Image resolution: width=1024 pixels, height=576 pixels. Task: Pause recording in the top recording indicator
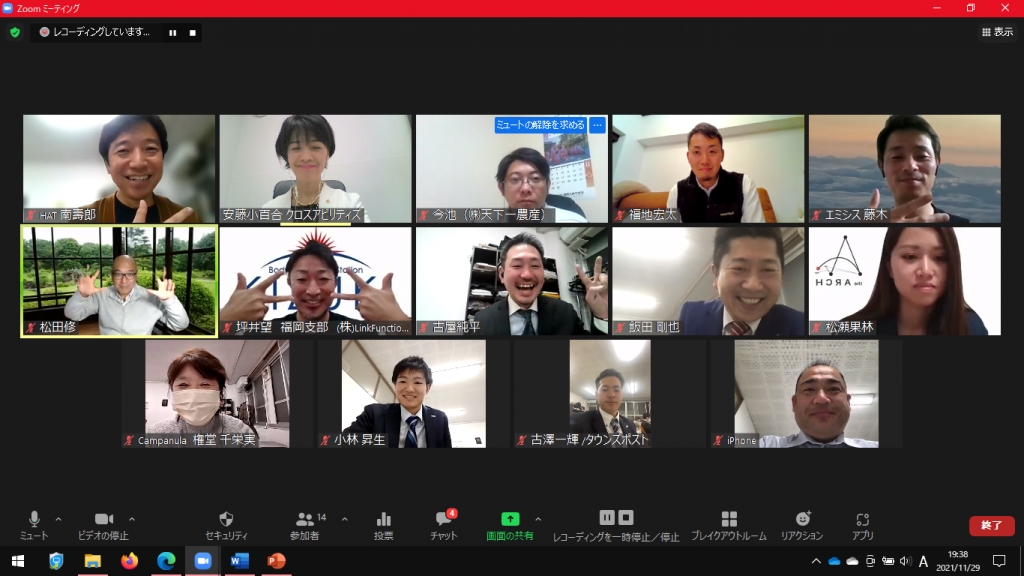173,32
